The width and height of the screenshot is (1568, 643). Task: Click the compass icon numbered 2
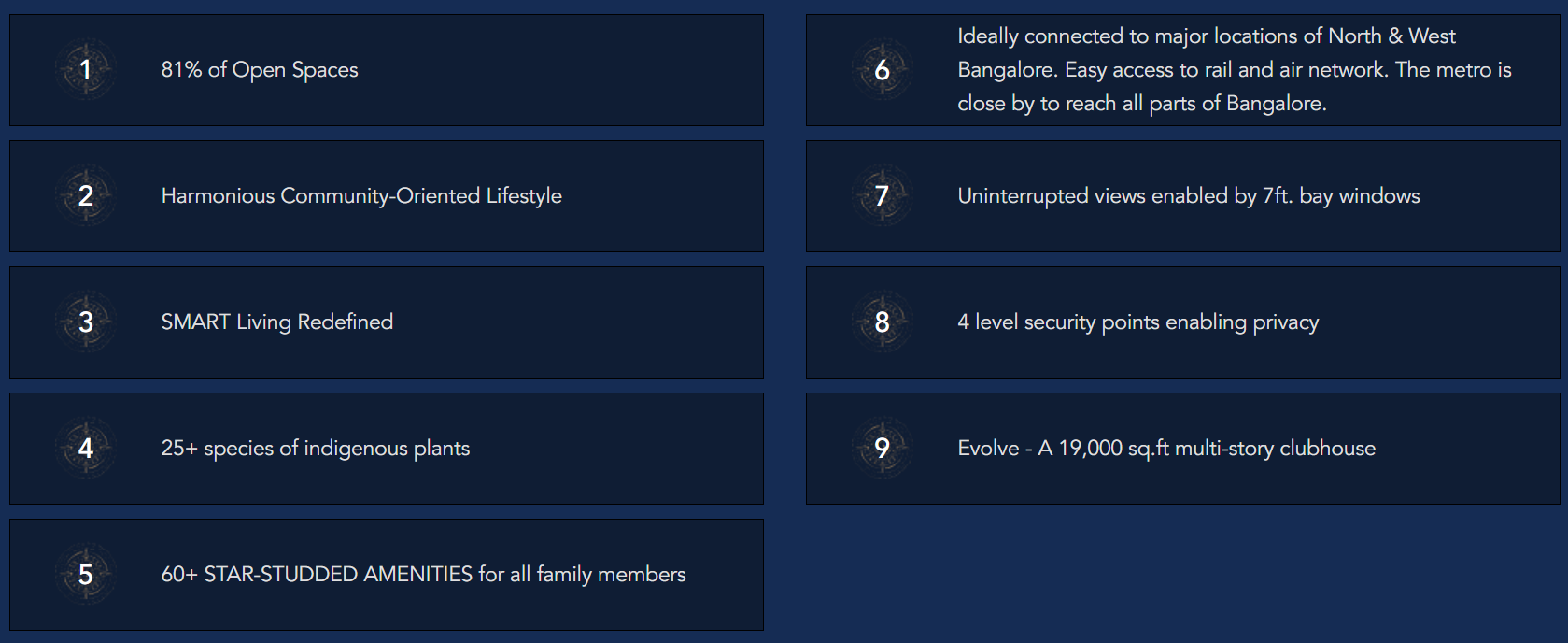click(86, 196)
